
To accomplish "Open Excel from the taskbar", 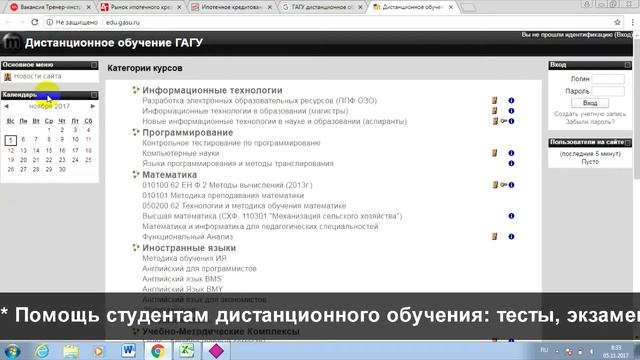I will [x=187, y=351].
